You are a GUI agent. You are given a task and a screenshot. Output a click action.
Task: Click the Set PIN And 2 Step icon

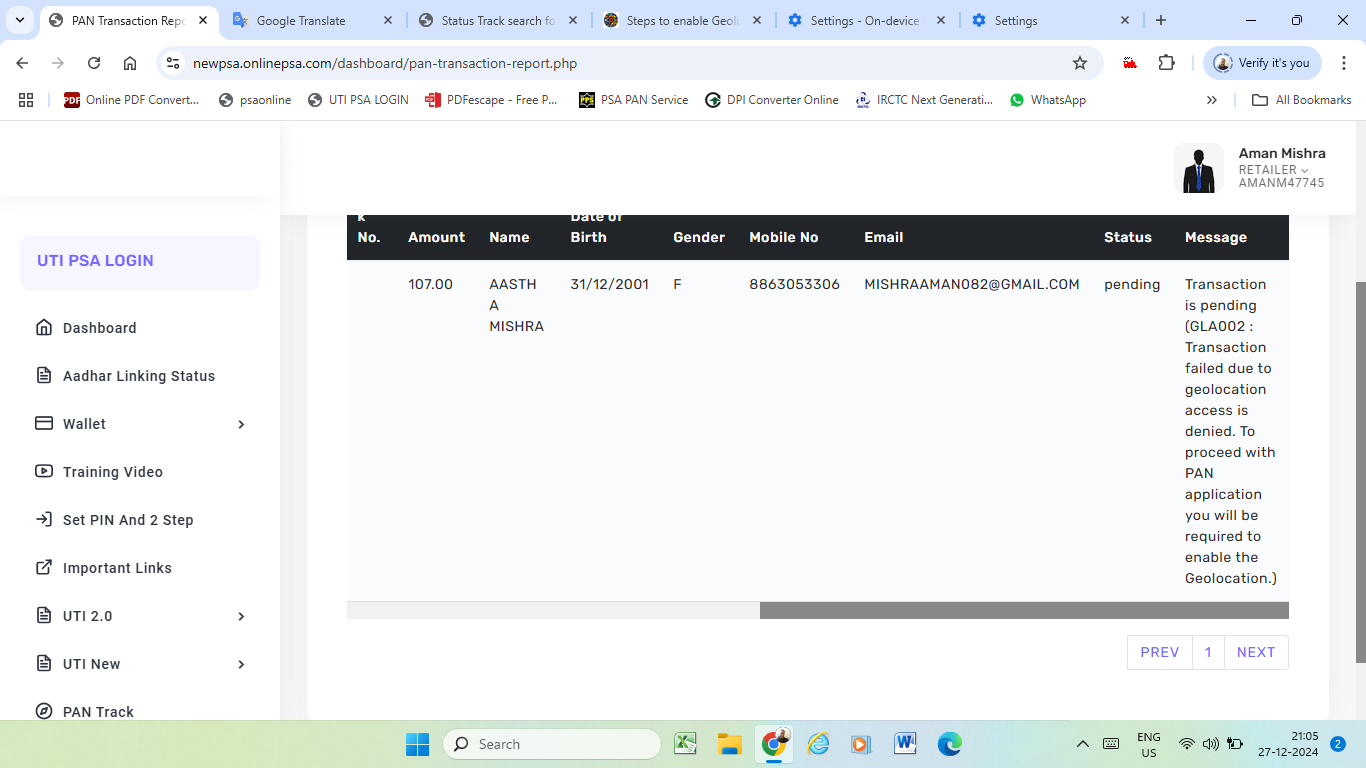click(x=44, y=520)
